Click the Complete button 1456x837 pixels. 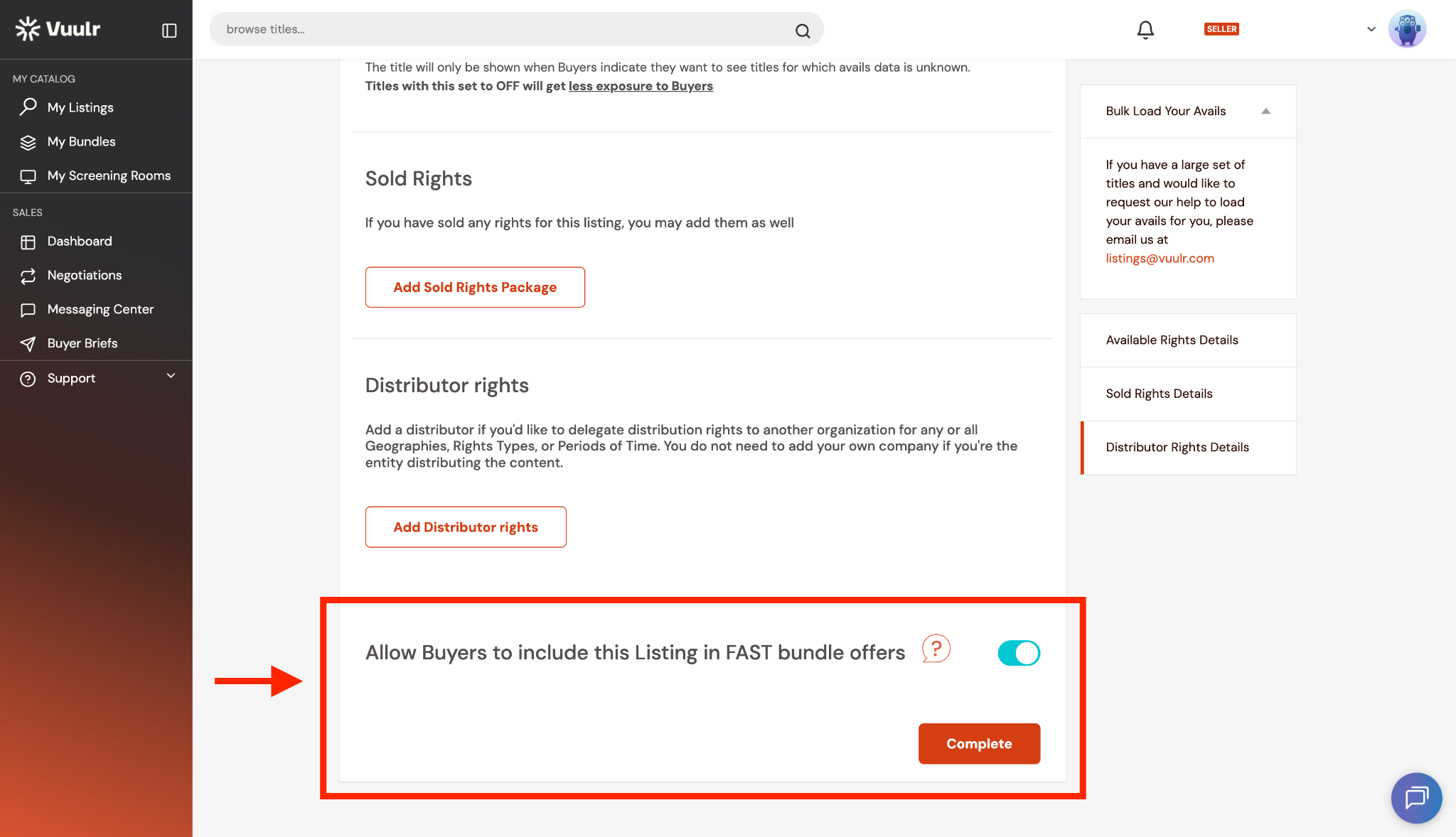(x=979, y=744)
